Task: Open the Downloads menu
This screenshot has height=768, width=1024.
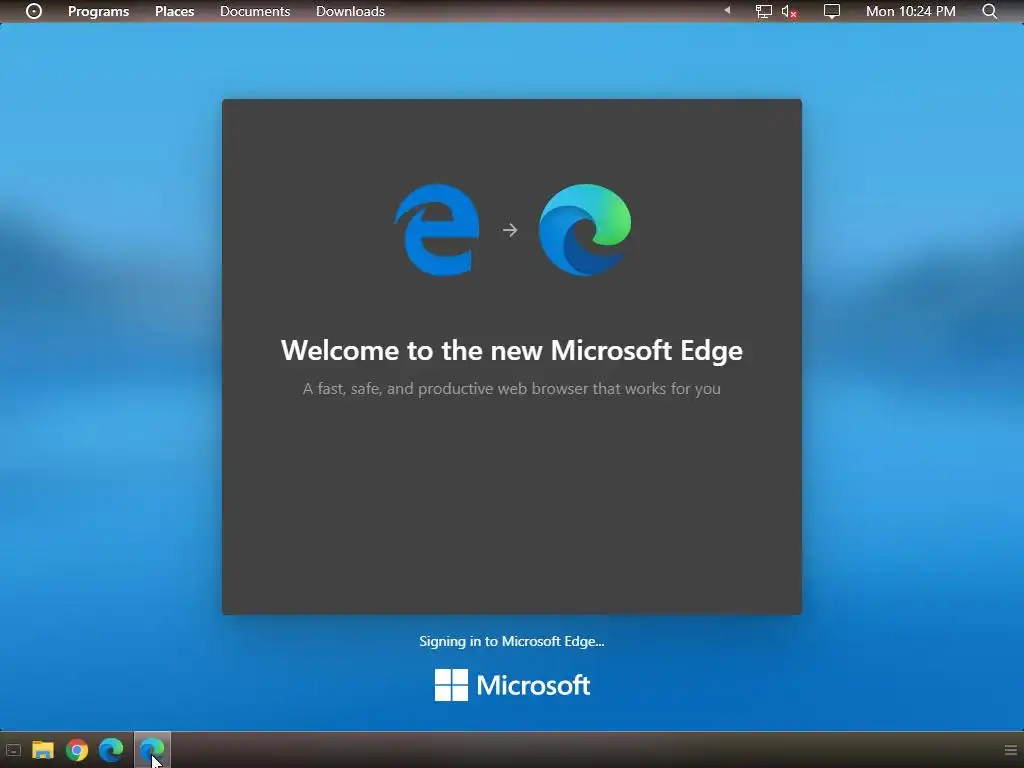Action: (x=350, y=11)
